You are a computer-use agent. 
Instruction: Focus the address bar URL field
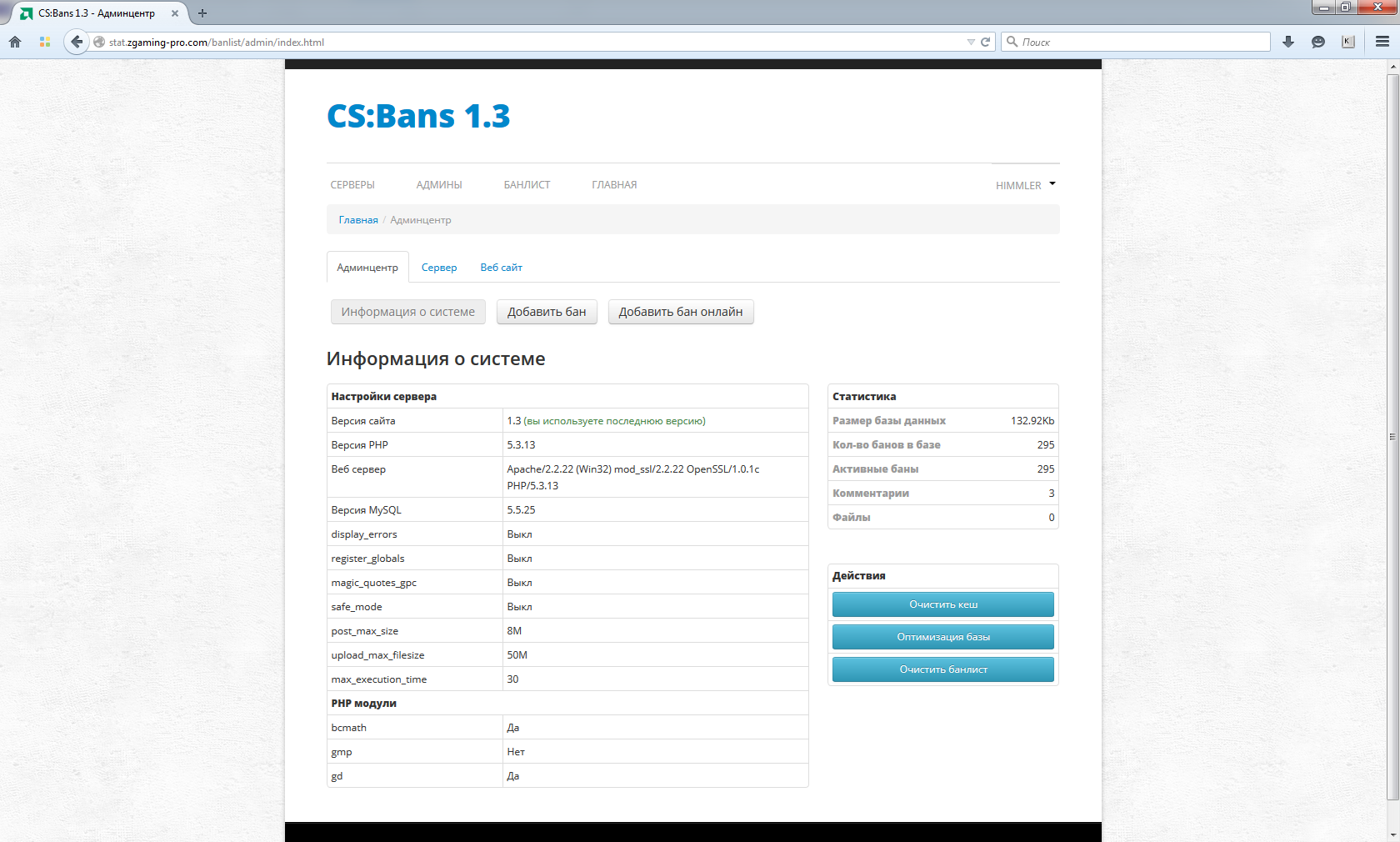(x=533, y=42)
